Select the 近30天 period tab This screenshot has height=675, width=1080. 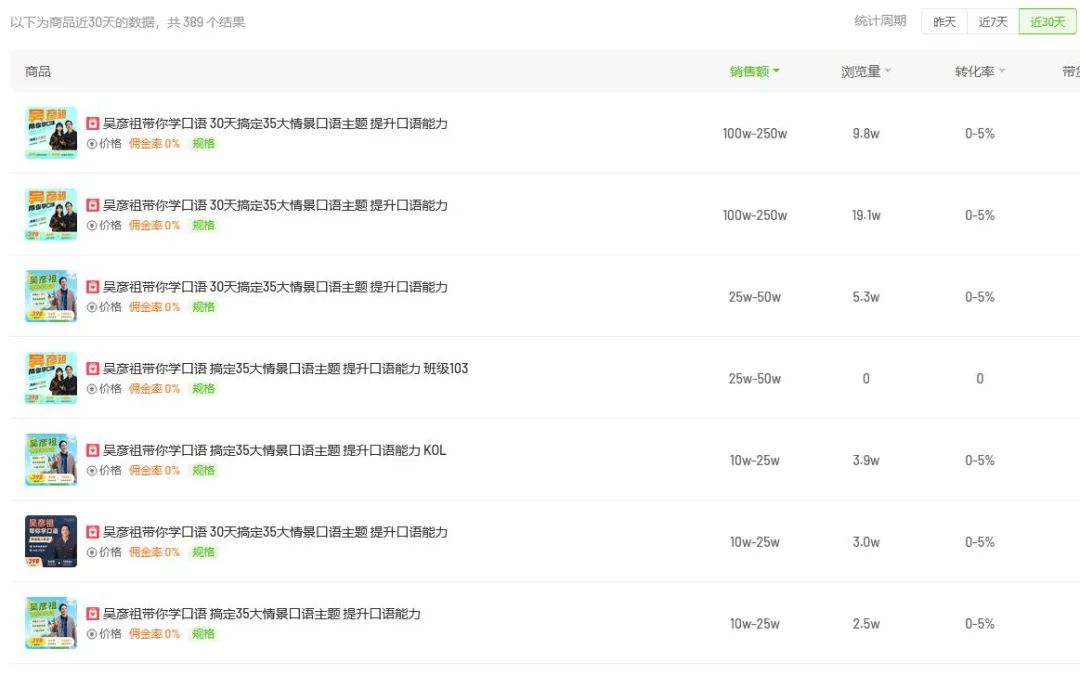1047,22
